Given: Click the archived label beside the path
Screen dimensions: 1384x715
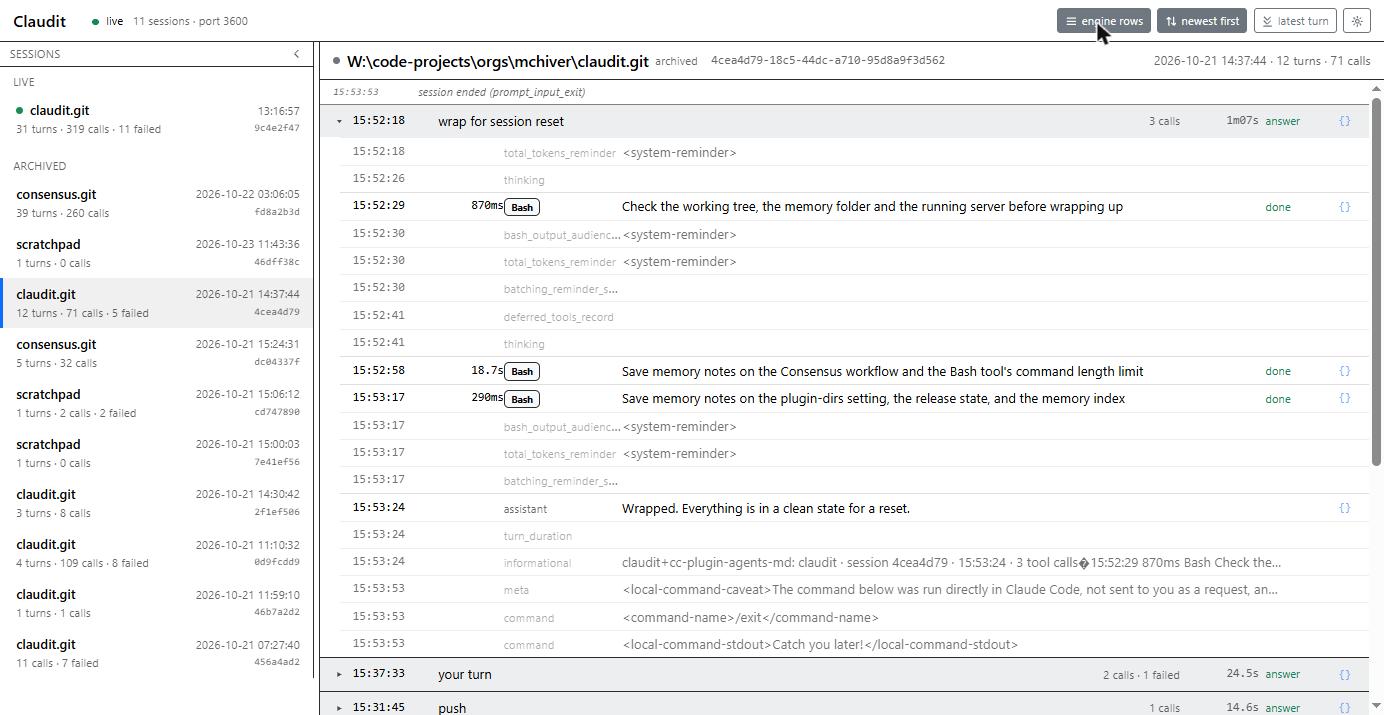Looking at the screenshot, I should (676, 61).
